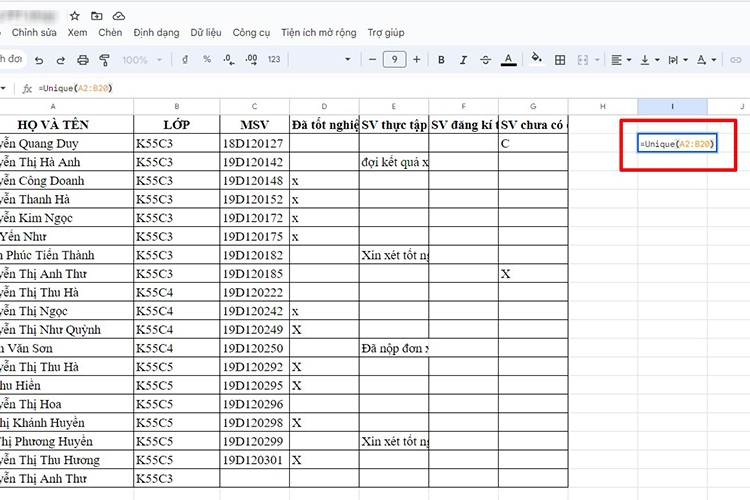Screen dimensions: 750x500
Task: Select the MSV header cell
Action: click(254, 124)
